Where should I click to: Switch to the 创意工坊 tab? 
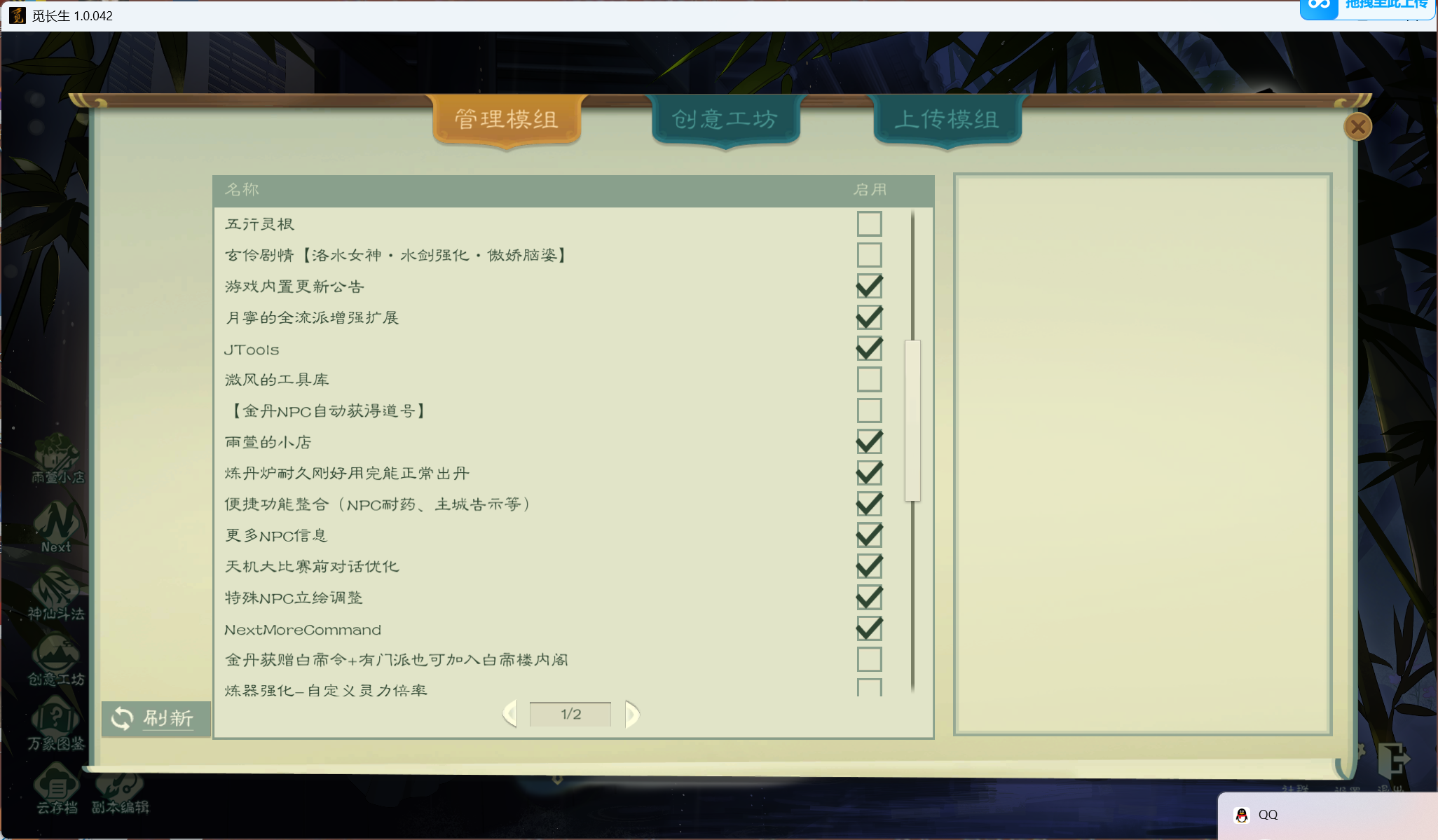coord(725,121)
